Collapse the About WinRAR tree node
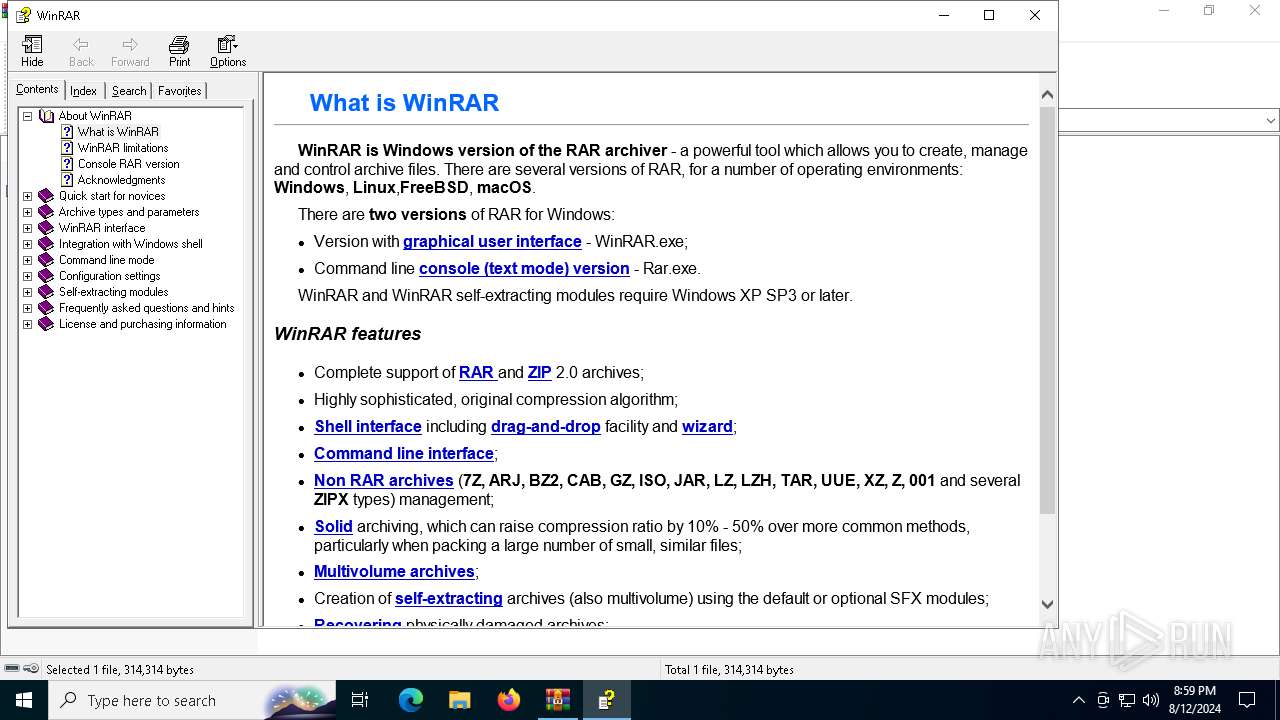The height and width of the screenshot is (720, 1280). [28, 116]
